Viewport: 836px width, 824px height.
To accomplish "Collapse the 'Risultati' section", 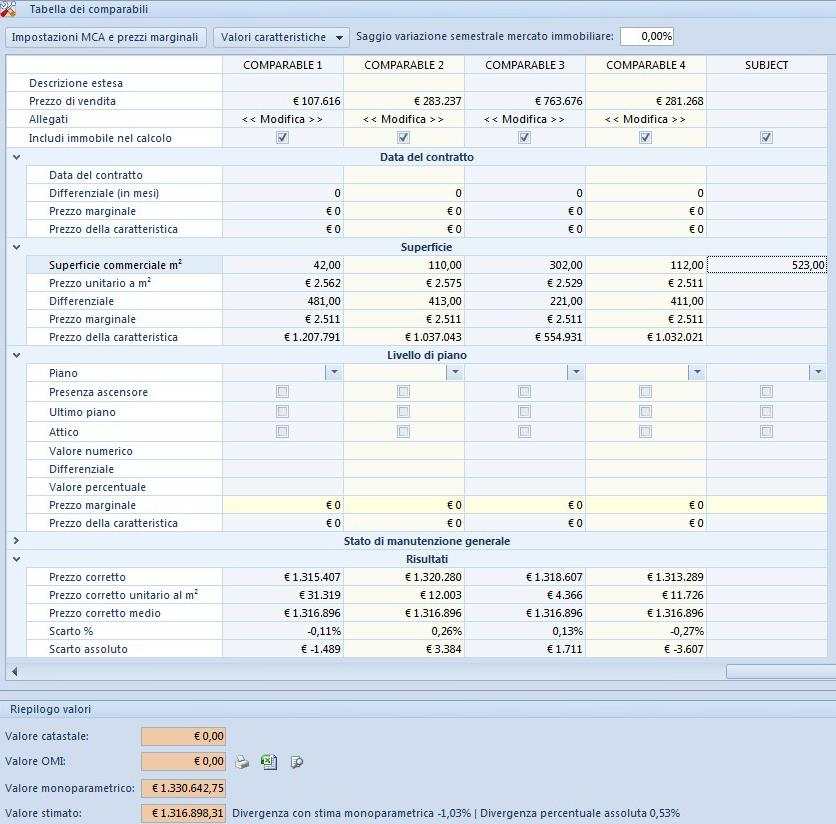I will click(16, 559).
